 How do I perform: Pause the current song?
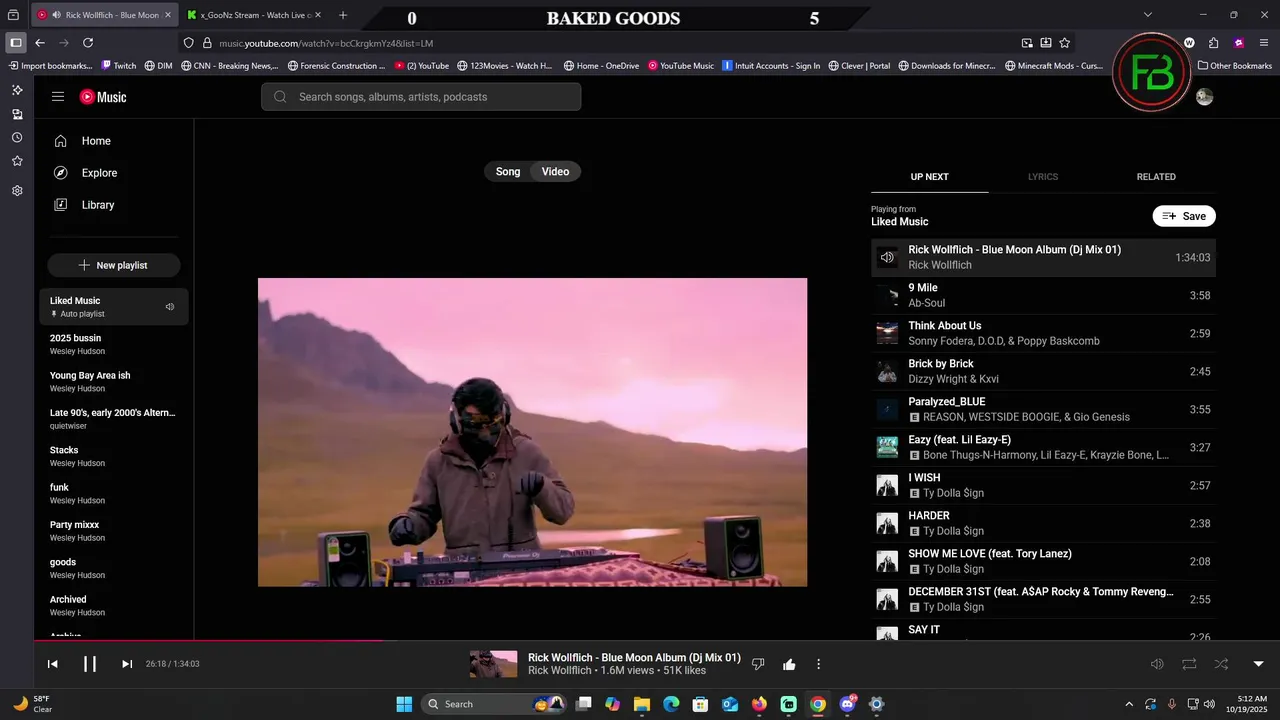pos(90,664)
